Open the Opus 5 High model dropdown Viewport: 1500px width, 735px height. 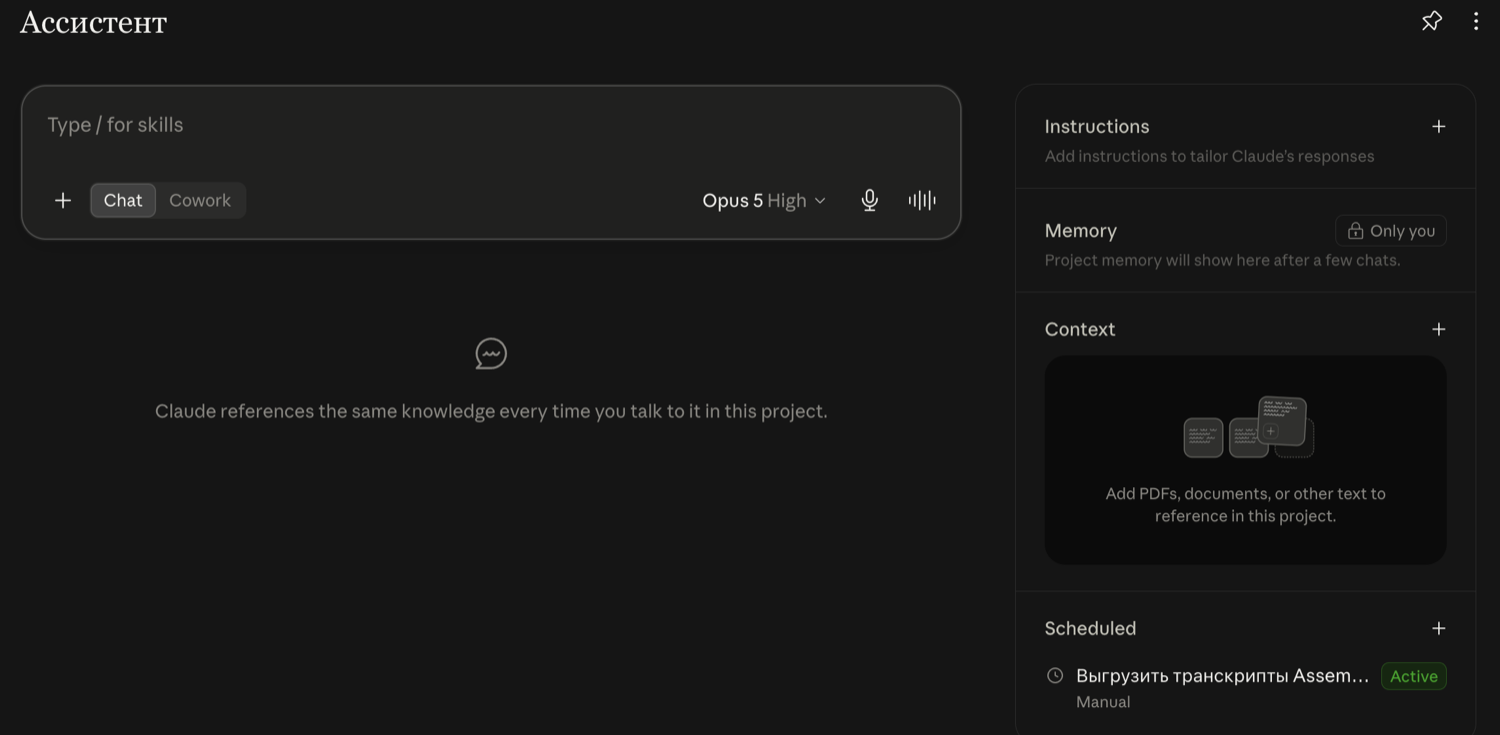[x=764, y=200]
